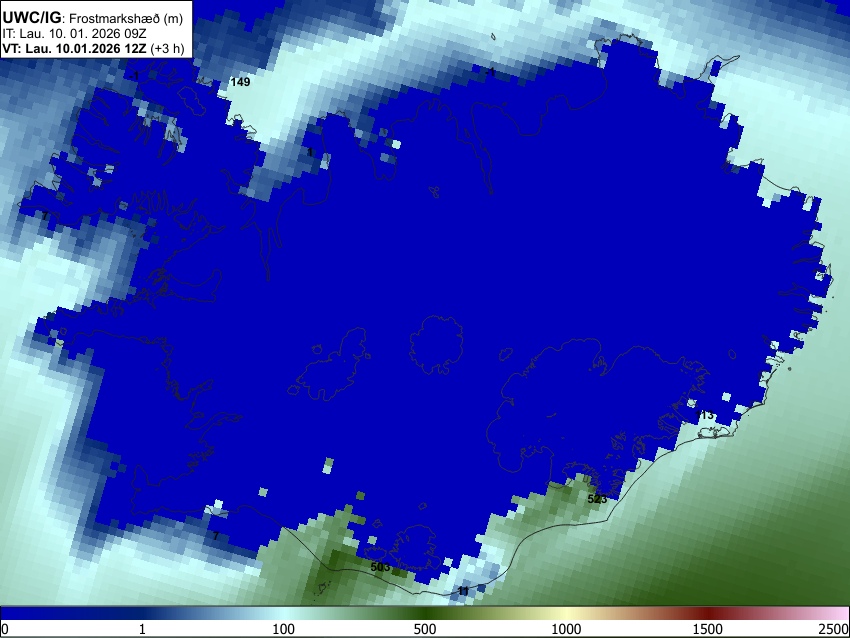Screen dimensions: 850x638
Task: Click the map value label "149"
Action: (240, 82)
